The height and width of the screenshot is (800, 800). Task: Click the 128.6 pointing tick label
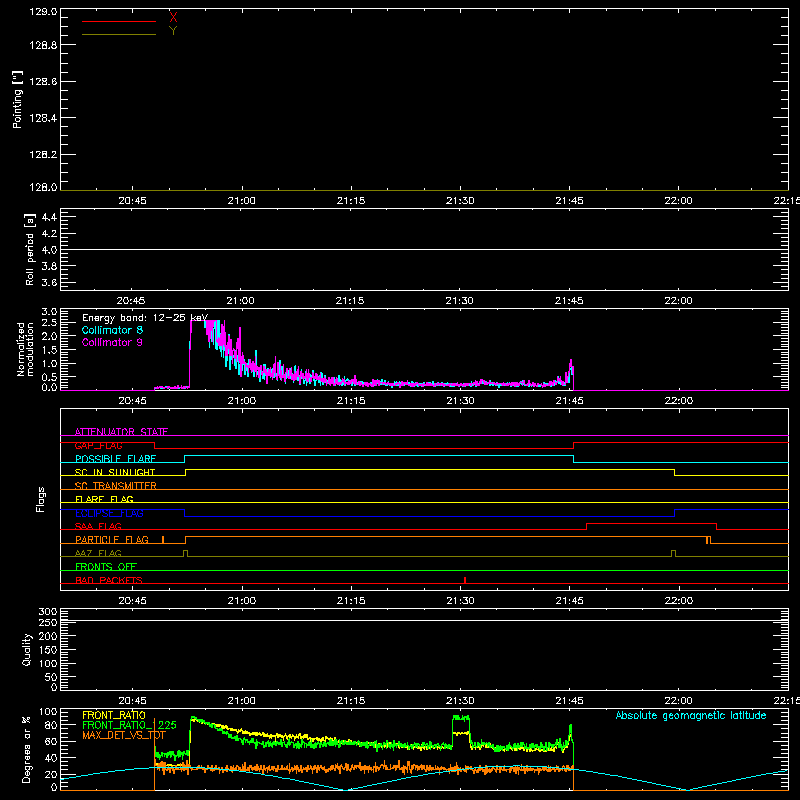[43, 82]
